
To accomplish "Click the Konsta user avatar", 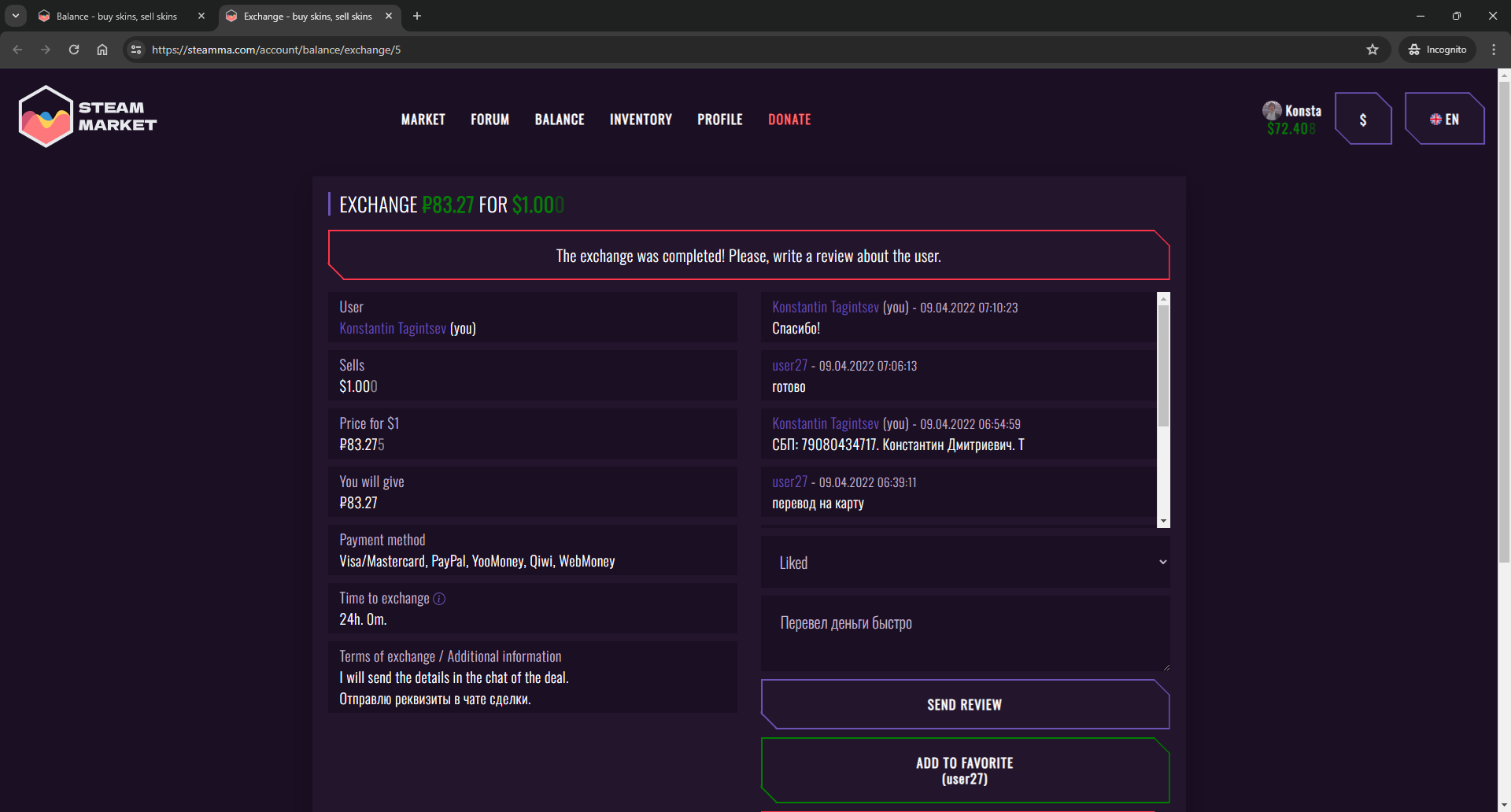I will click(x=1272, y=110).
